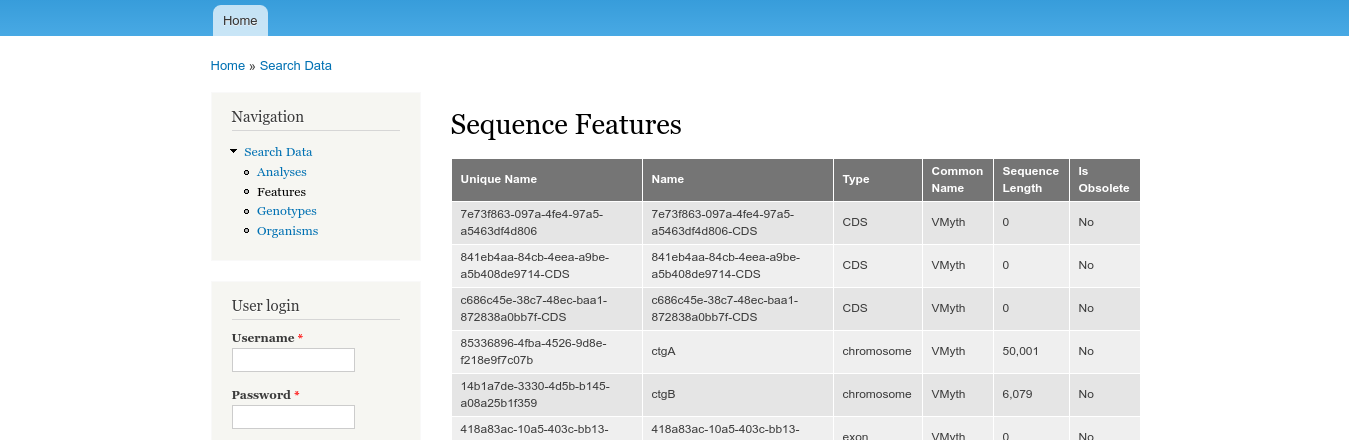This screenshot has height=440, width=1349.
Task: Open the Home tab in top bar
Action: coord(240,20)
